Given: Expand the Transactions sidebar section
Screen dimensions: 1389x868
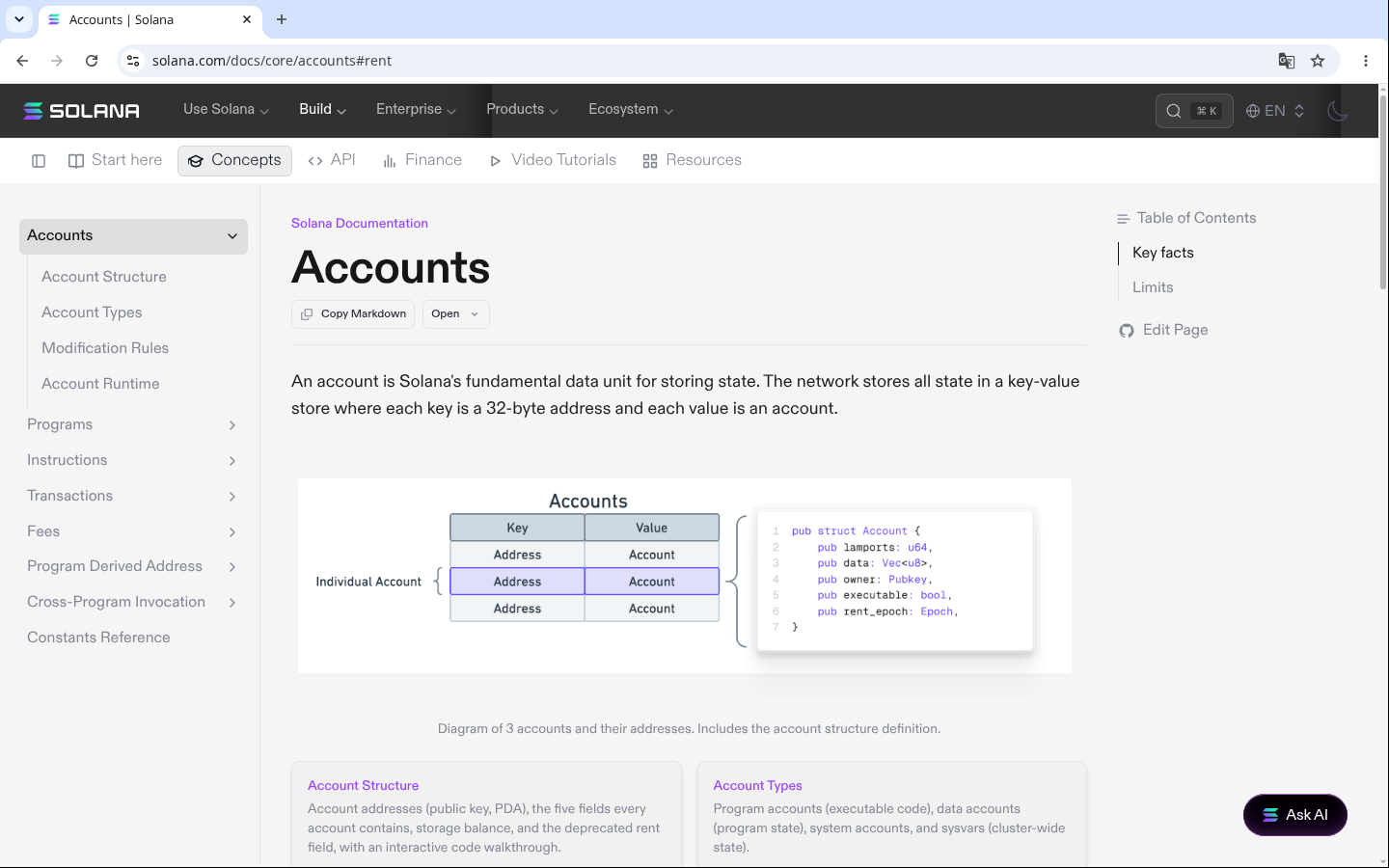Looking at the screenshot, I should click(x=133, y=497).
